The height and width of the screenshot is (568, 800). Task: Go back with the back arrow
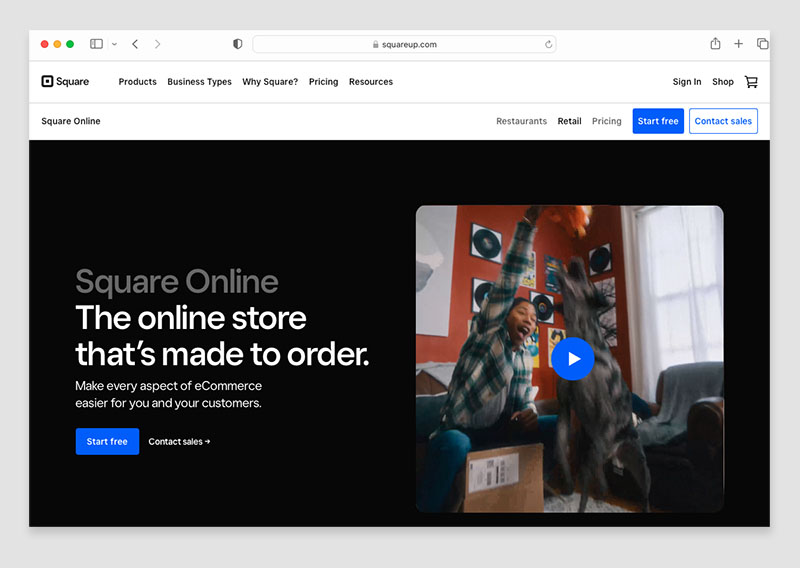(x=135, y=44)
